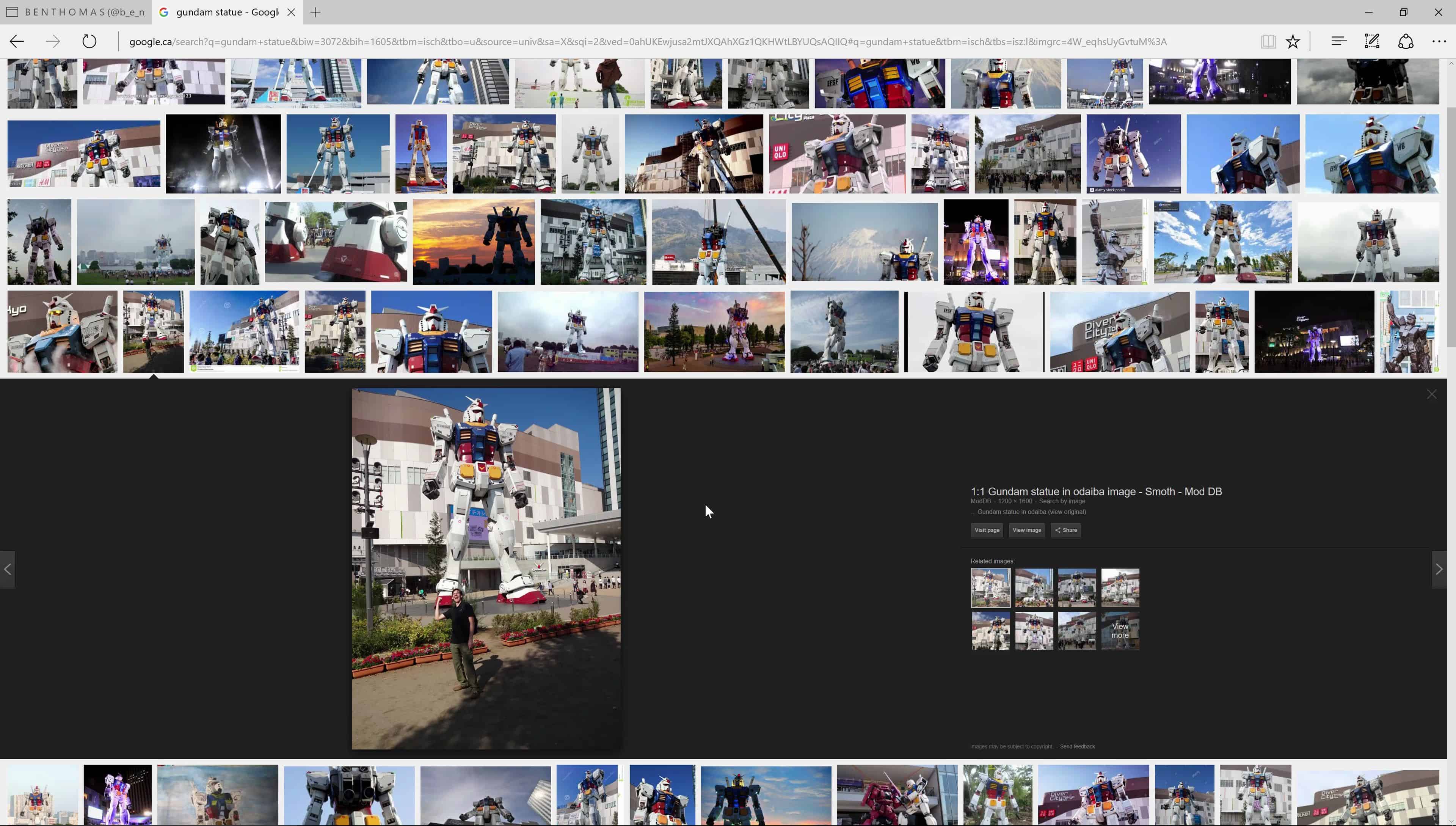Open the Hub three-lines icon
This screenshot has height=826, width=1456.
point(1338,41)
